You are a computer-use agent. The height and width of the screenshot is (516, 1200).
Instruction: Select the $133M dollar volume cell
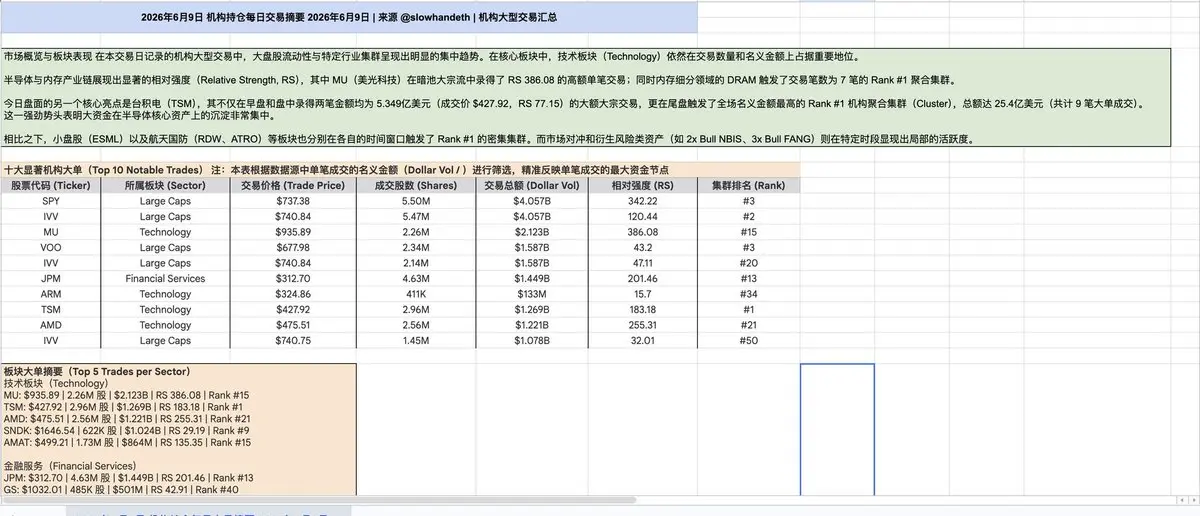(x=531, y=294)
